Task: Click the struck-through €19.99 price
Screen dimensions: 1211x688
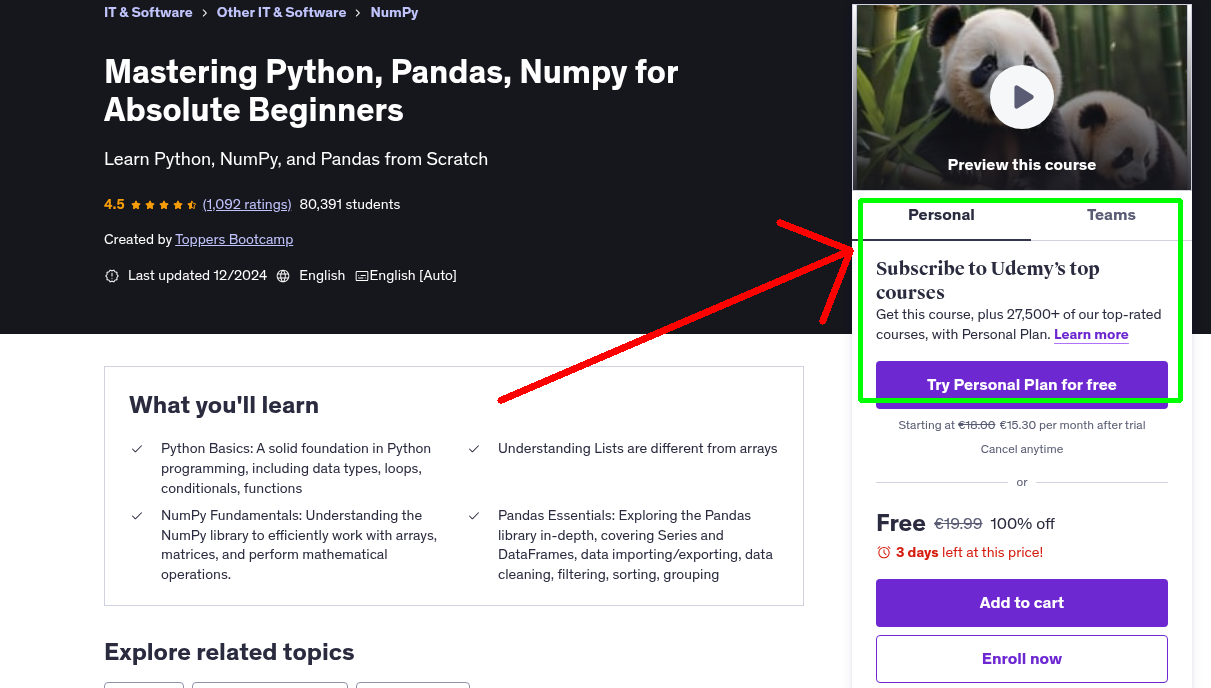Action: [x=958, y=524]
